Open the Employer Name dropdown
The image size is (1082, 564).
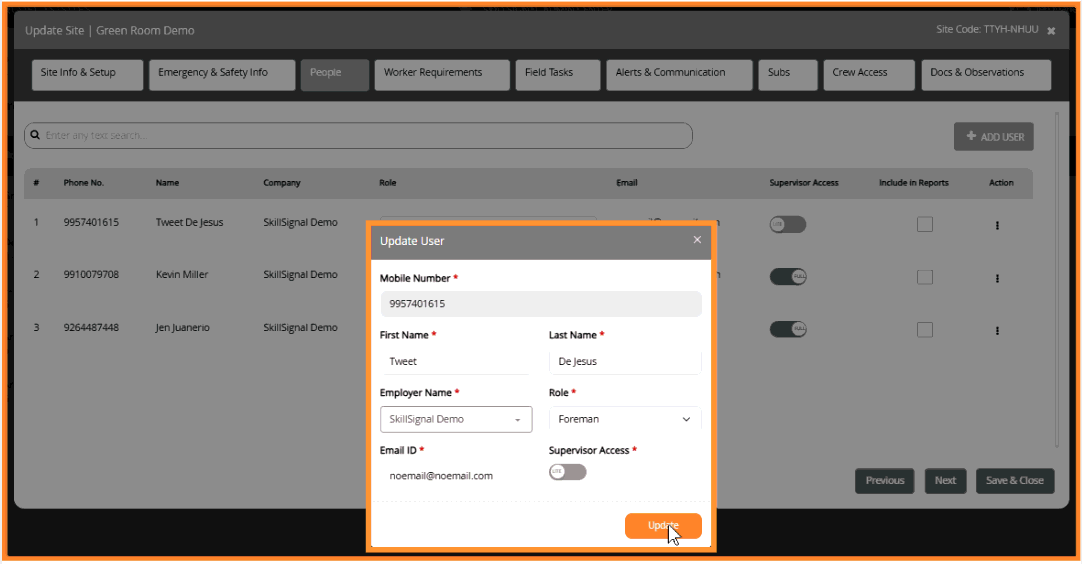456,419
